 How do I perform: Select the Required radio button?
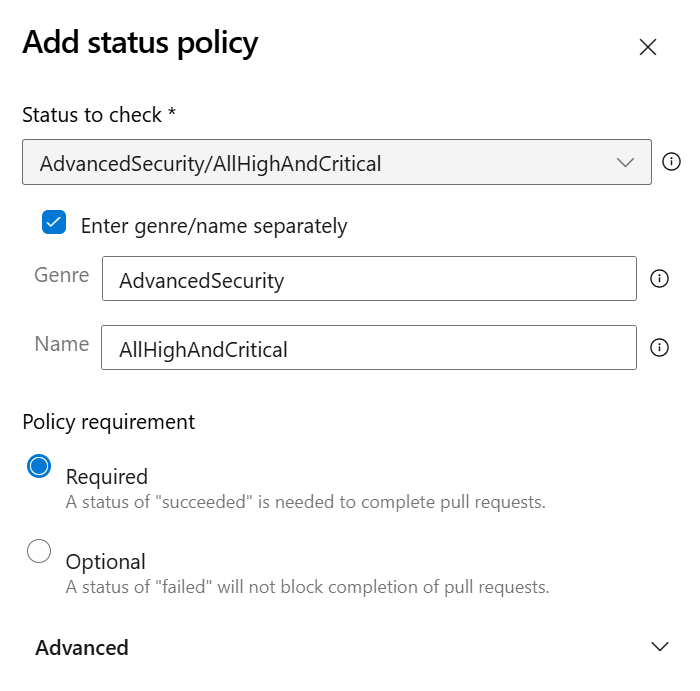point(39,466)
